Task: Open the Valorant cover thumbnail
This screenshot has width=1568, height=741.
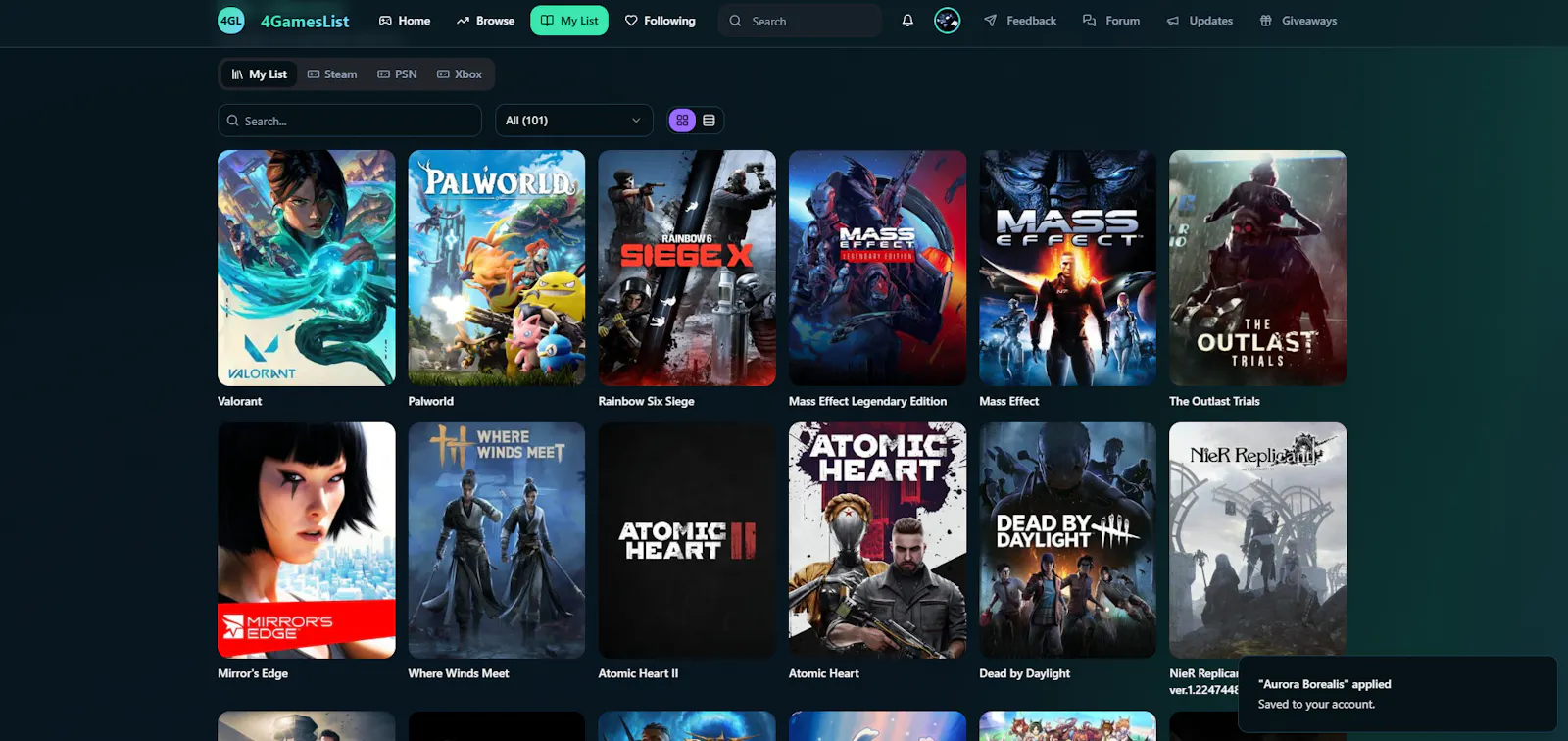Action: pos(307,268)
